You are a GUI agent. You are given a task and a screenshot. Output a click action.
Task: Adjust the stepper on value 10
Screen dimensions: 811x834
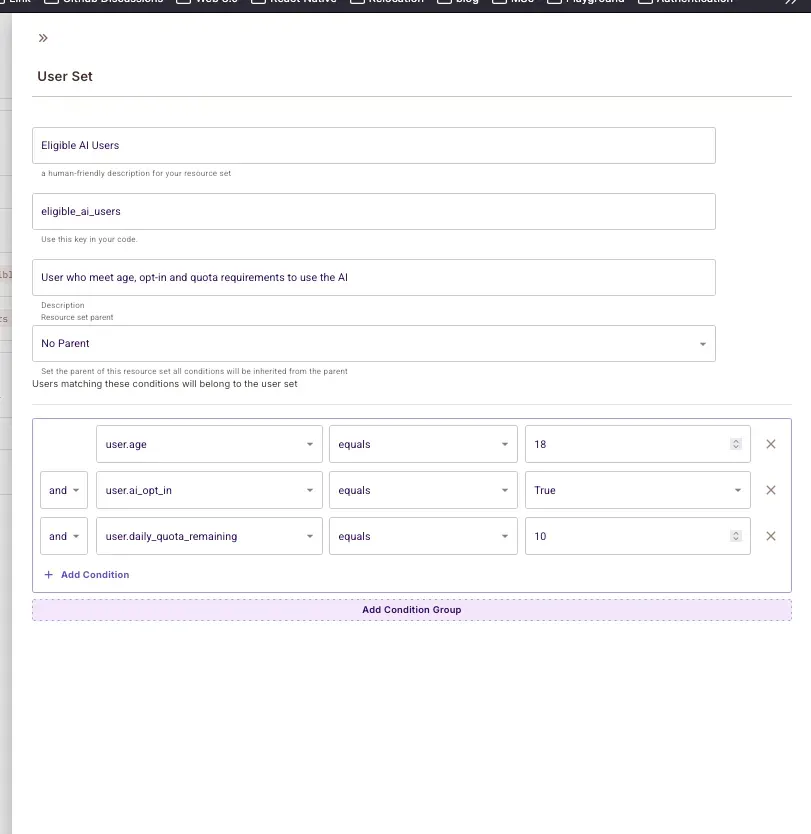[736, 536]
